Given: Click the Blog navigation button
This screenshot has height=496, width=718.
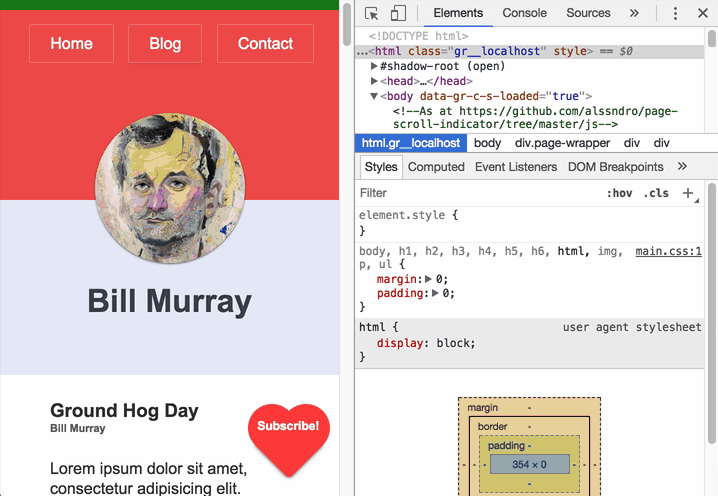Looking at the screenshot, I should pyautogui.click(x=165, y=44).
